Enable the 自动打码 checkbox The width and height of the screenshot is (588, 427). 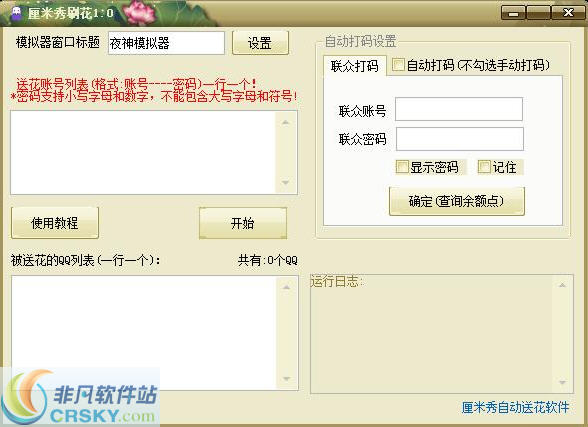tap(398, 65)
